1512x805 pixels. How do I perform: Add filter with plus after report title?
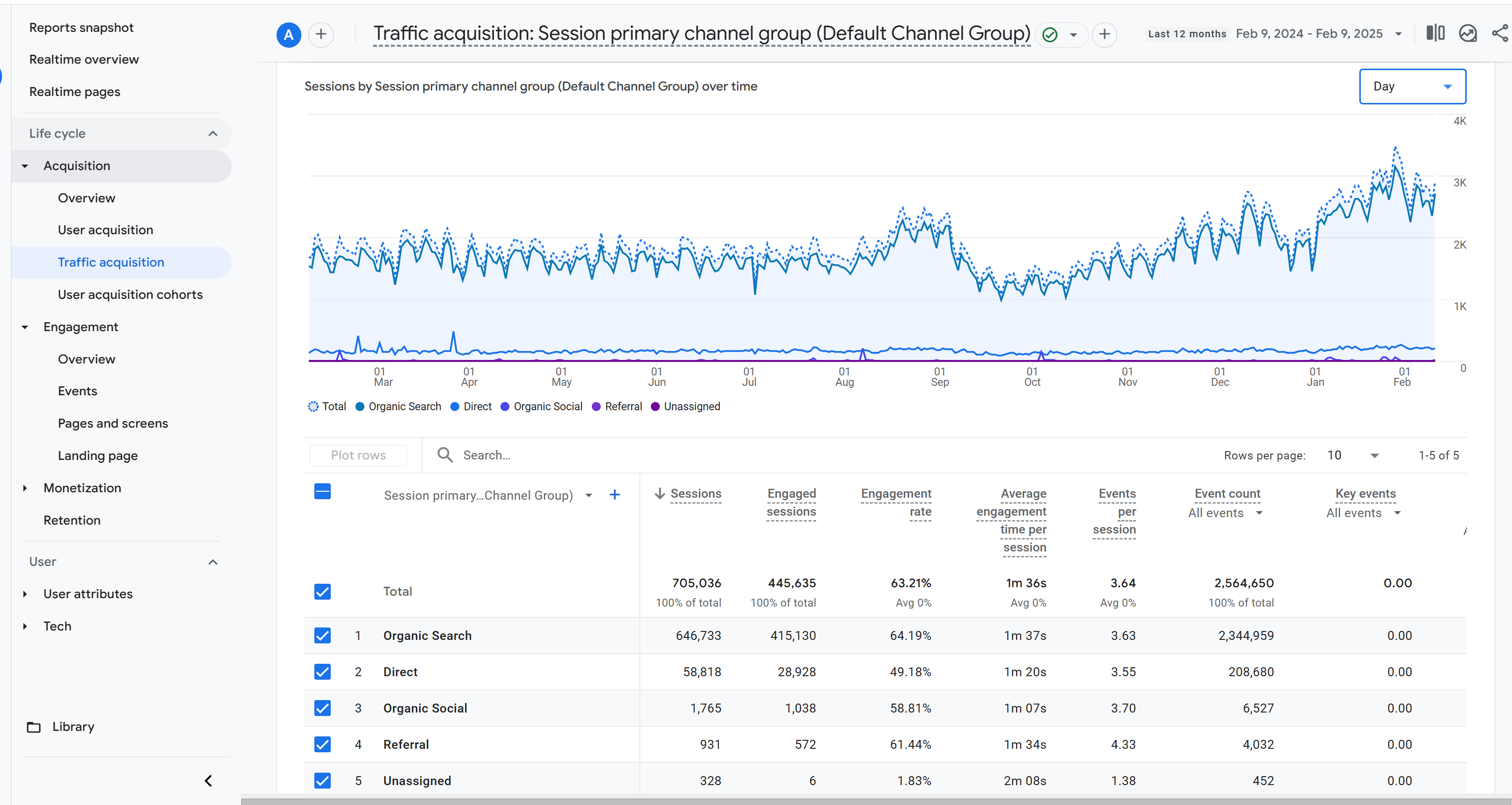pos(1105,35)
